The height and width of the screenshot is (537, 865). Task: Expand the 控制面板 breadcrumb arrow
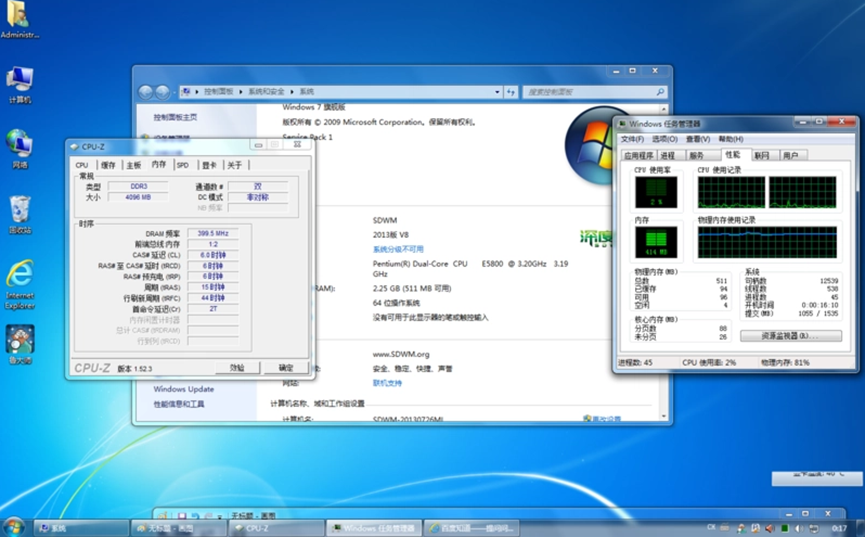pos(241,92)
